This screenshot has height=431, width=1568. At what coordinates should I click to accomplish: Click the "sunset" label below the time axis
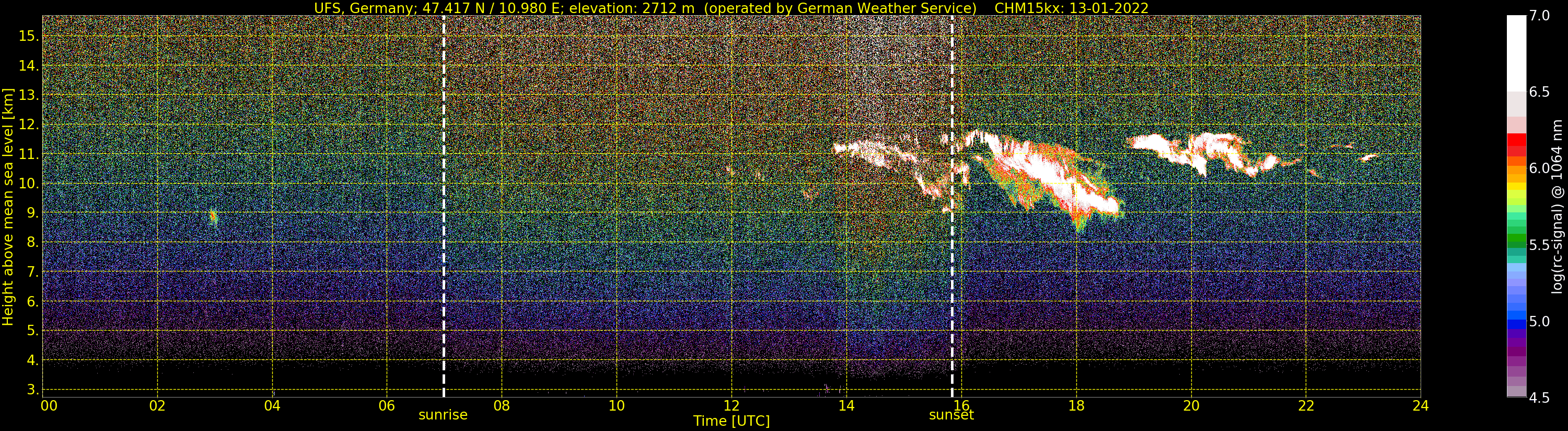[951, 415]
